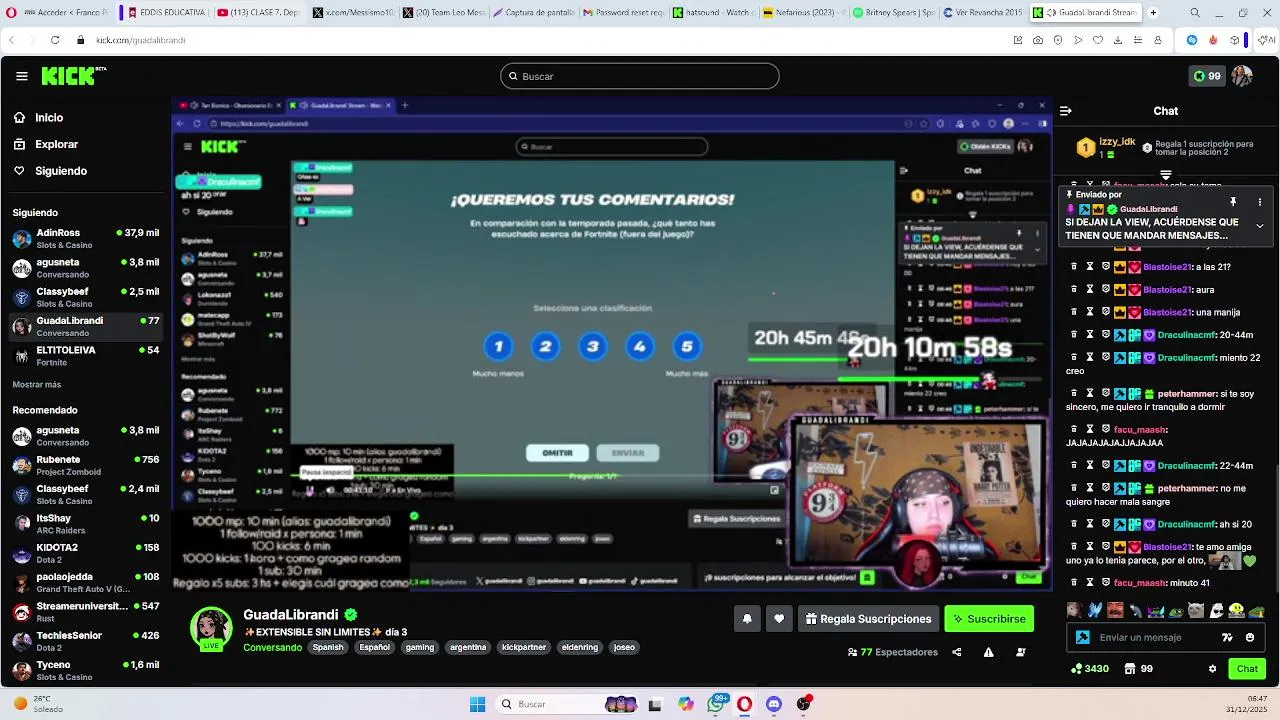Switch to the Password reset browser tab
Image resolution: width=1280 pixels, height=720 pixels.
622,13
